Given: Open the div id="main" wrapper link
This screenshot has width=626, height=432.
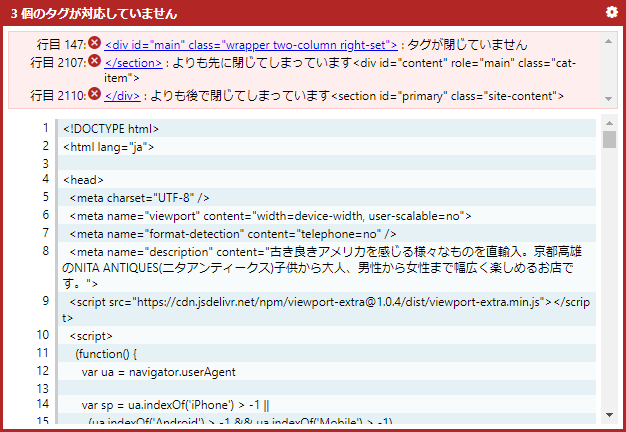Looking at the screenshot, I should pos(251,45).
